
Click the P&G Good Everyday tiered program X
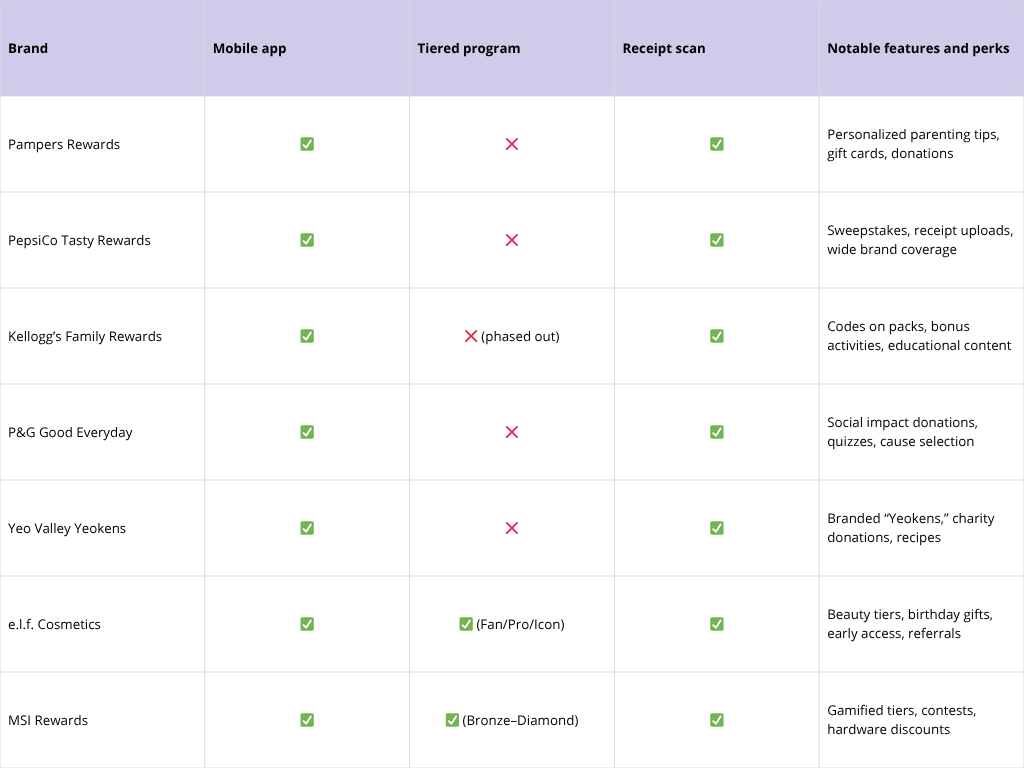(x=512, y=432)
